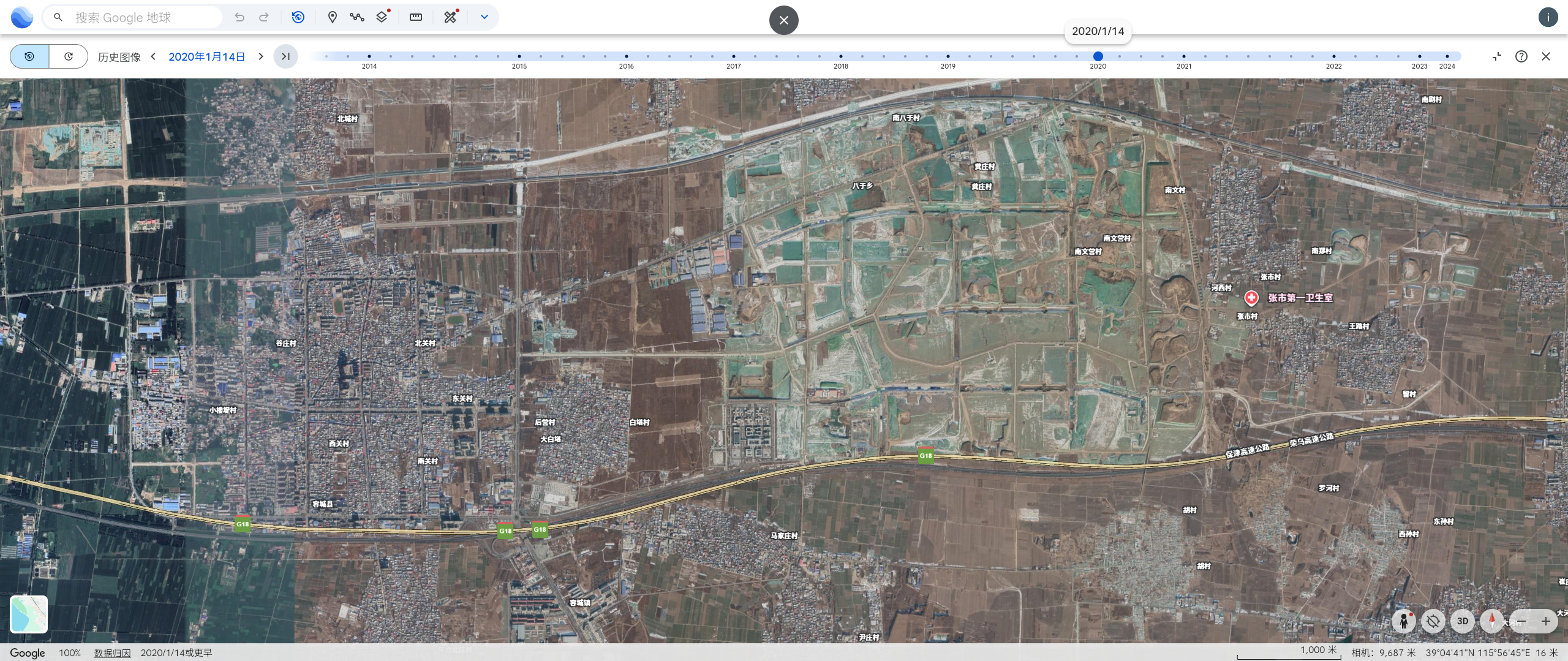Click the undo arrow in toolbar
Viewport: 1568px width, 661px height.
(239, 17)
